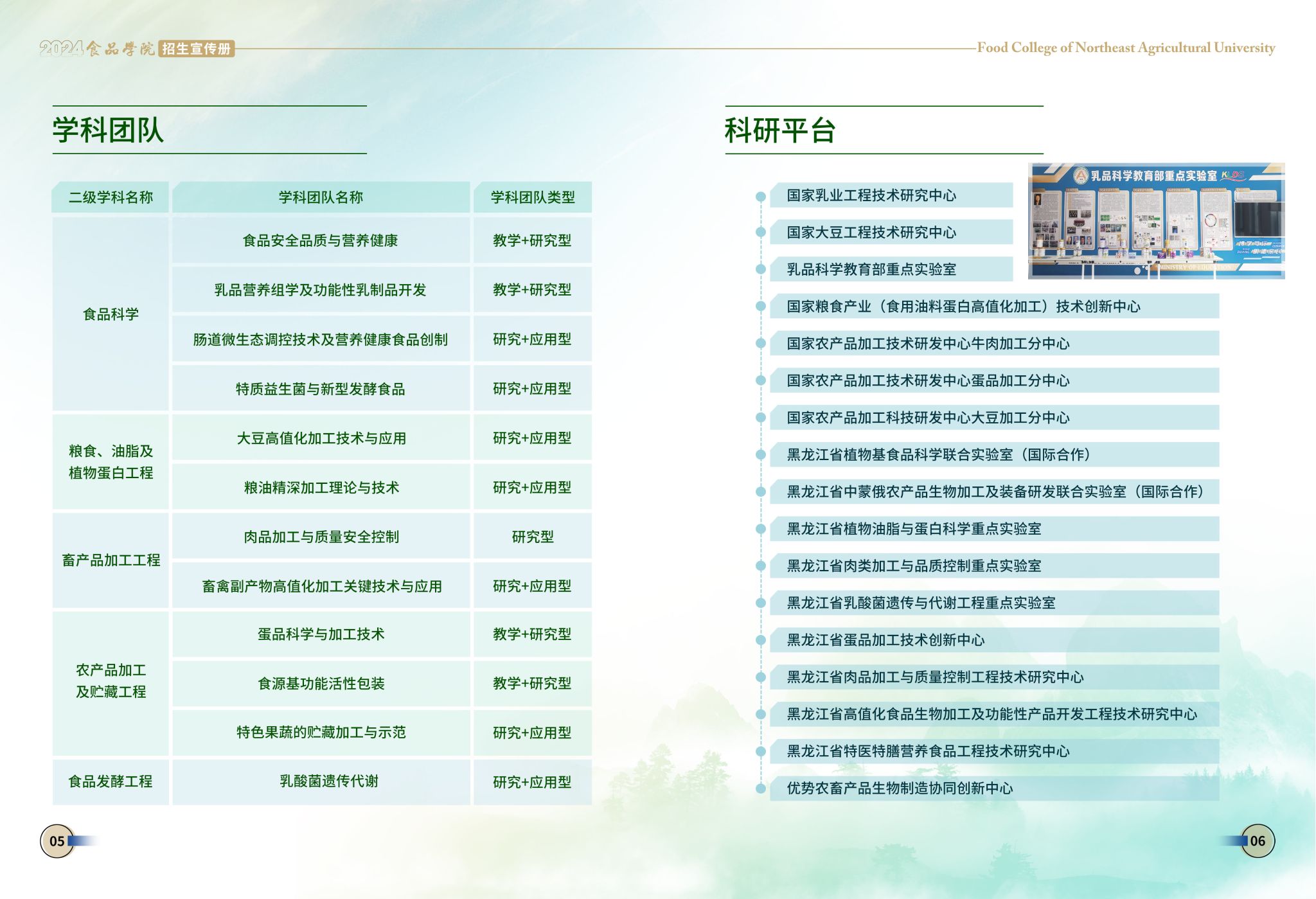
Task: Select the 学科团队类型 column header
Action: click(x=532, y=197)
